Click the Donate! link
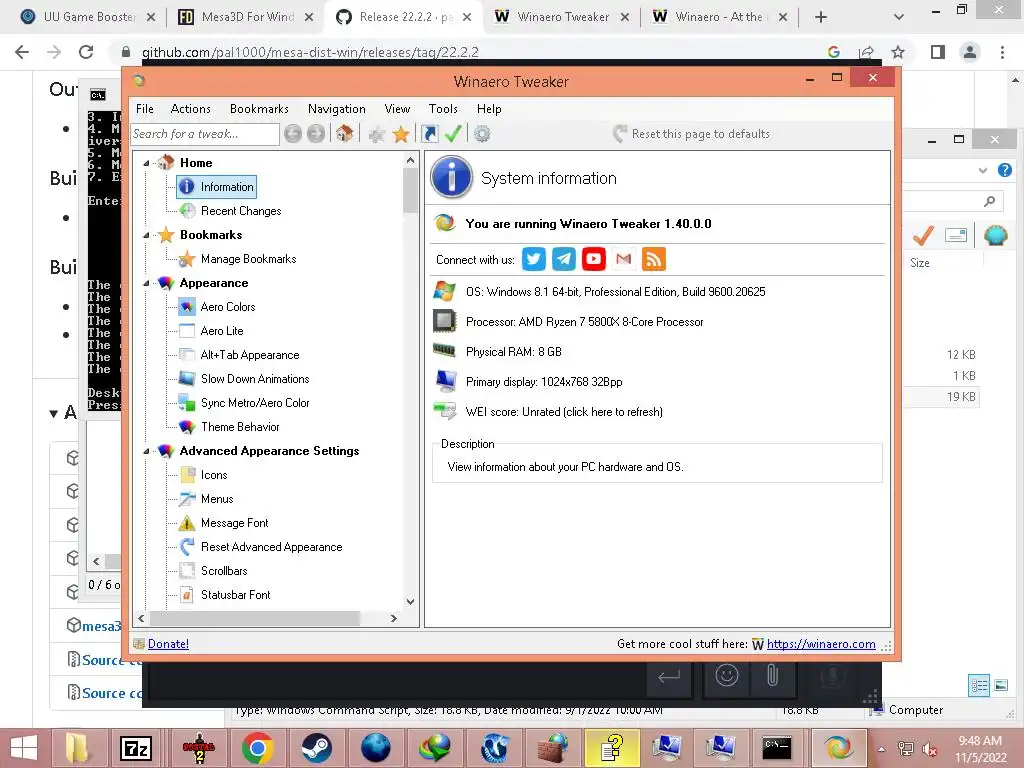 click(168, 644)
